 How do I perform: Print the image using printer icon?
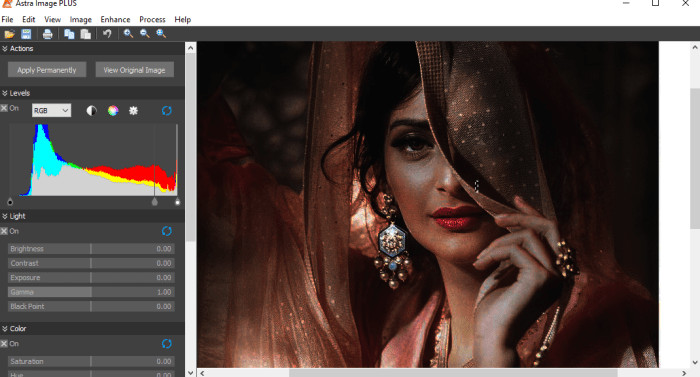pyautogui.click(x=47, y=34)
